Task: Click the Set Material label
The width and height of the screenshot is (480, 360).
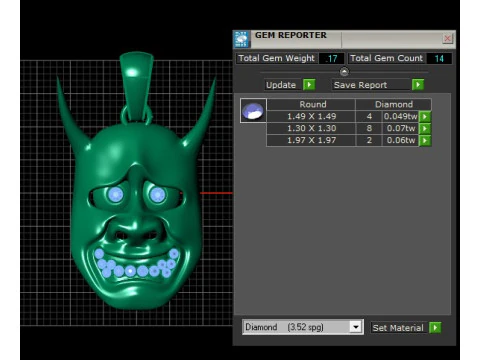Action: 398,328
